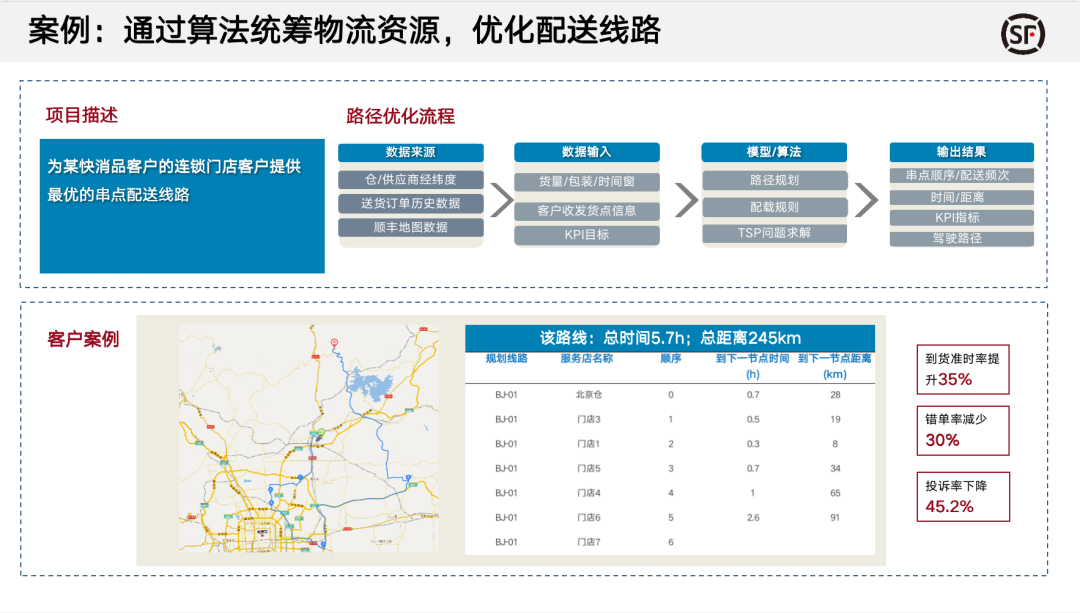Click the 路径优化流程 heading

(400, 116)
